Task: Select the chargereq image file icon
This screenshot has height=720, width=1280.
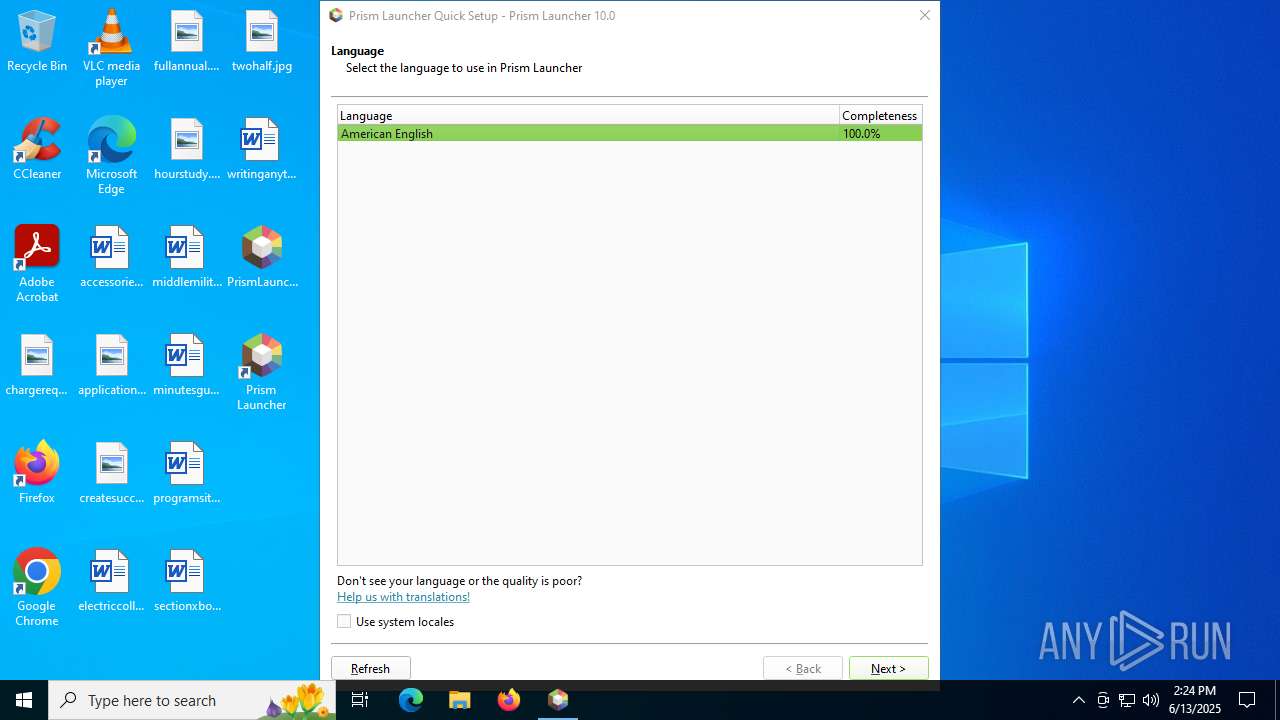Action: point(37,366)
